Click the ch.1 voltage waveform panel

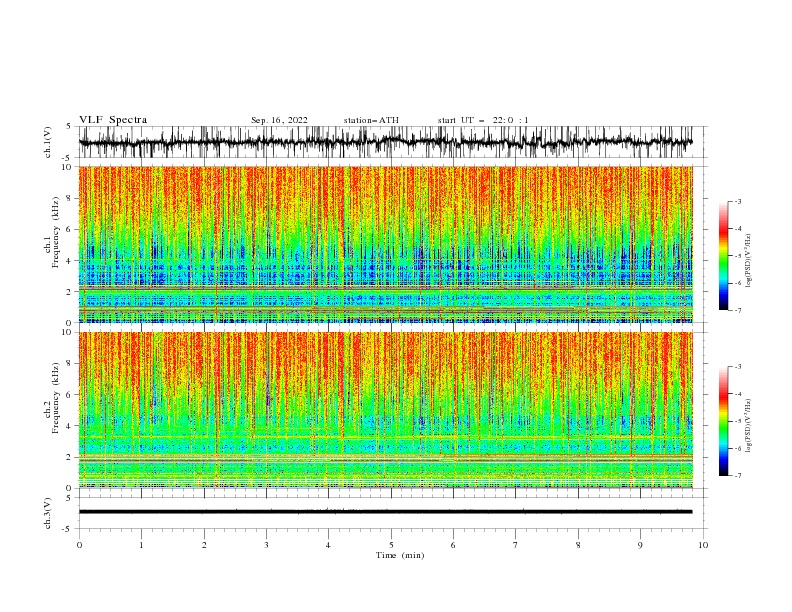[x=393, y=142]
